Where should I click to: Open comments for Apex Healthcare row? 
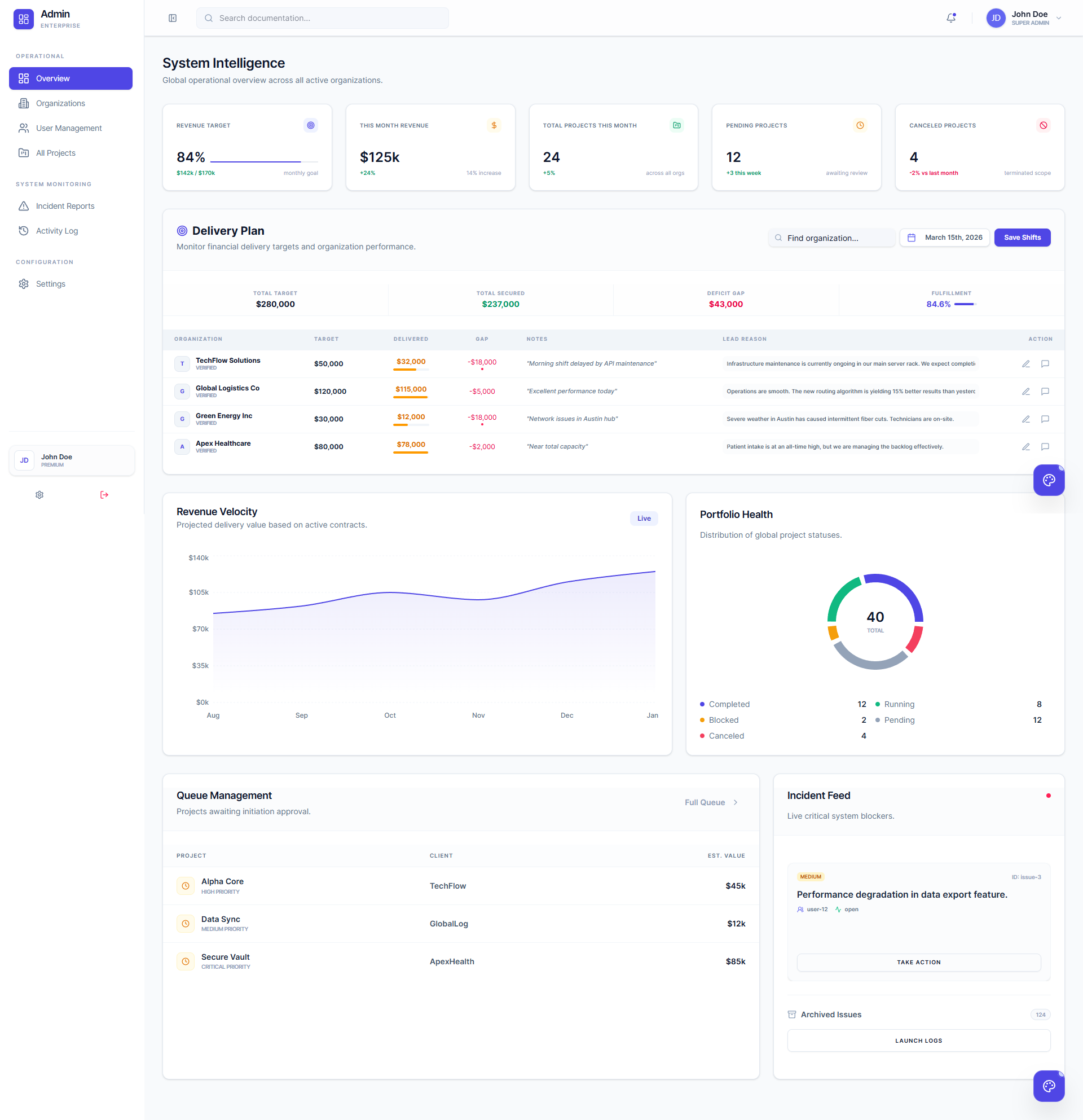[x=1045, y=447]
